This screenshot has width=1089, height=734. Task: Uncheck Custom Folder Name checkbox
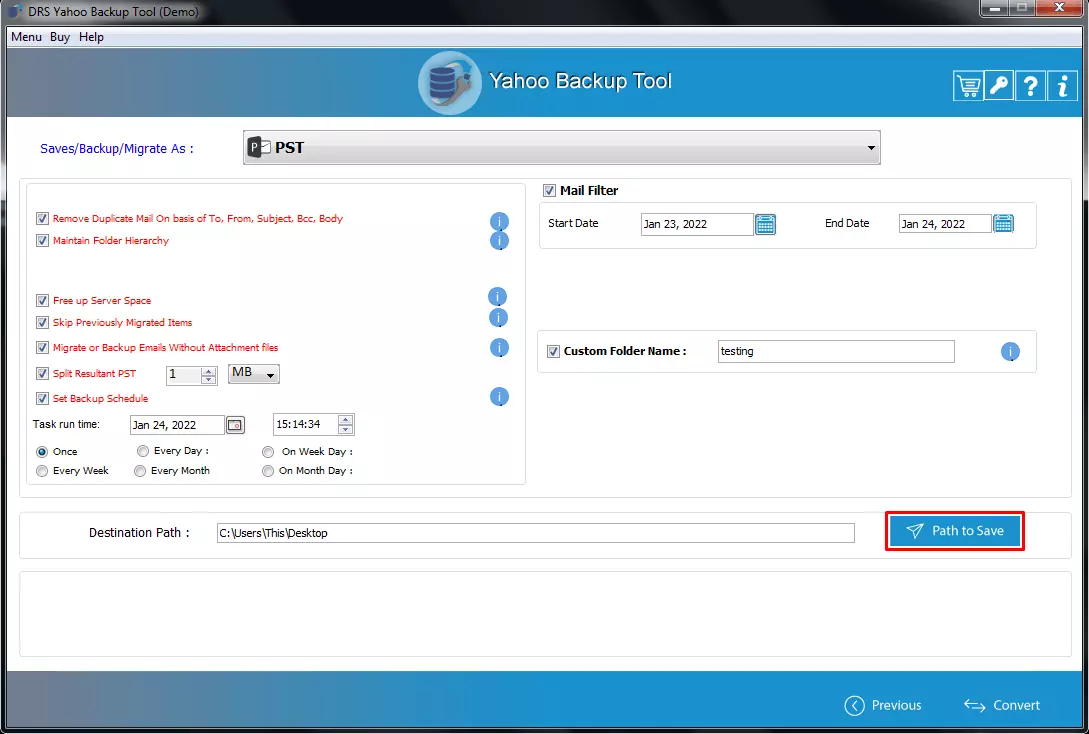(554, 351)
